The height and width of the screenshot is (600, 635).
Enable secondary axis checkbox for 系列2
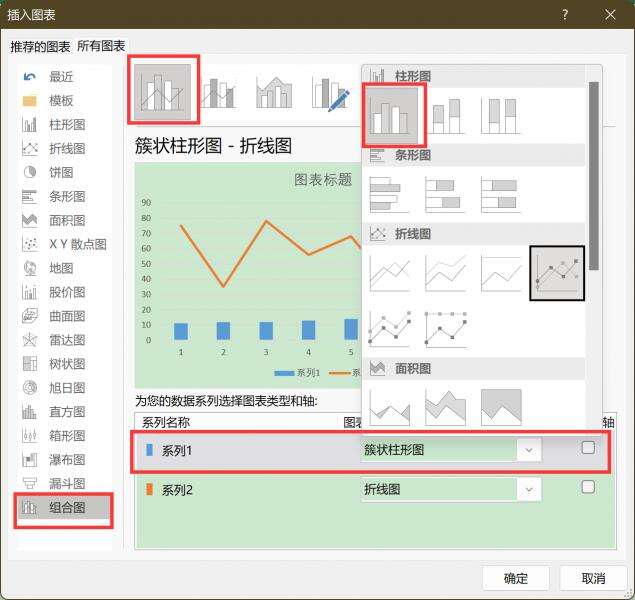click(x=588, y=487)
